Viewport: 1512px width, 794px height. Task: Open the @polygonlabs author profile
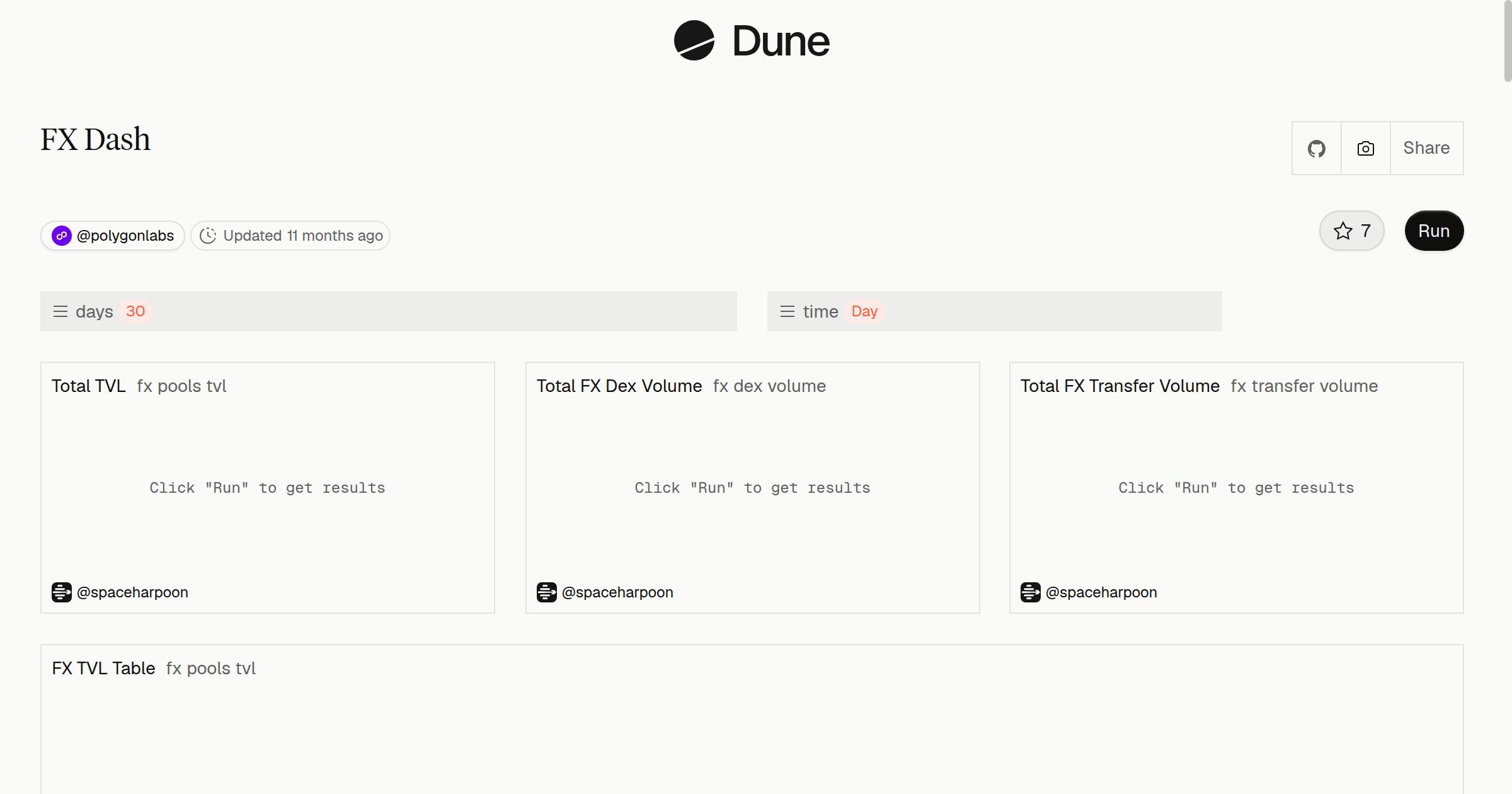click(113, 236)
